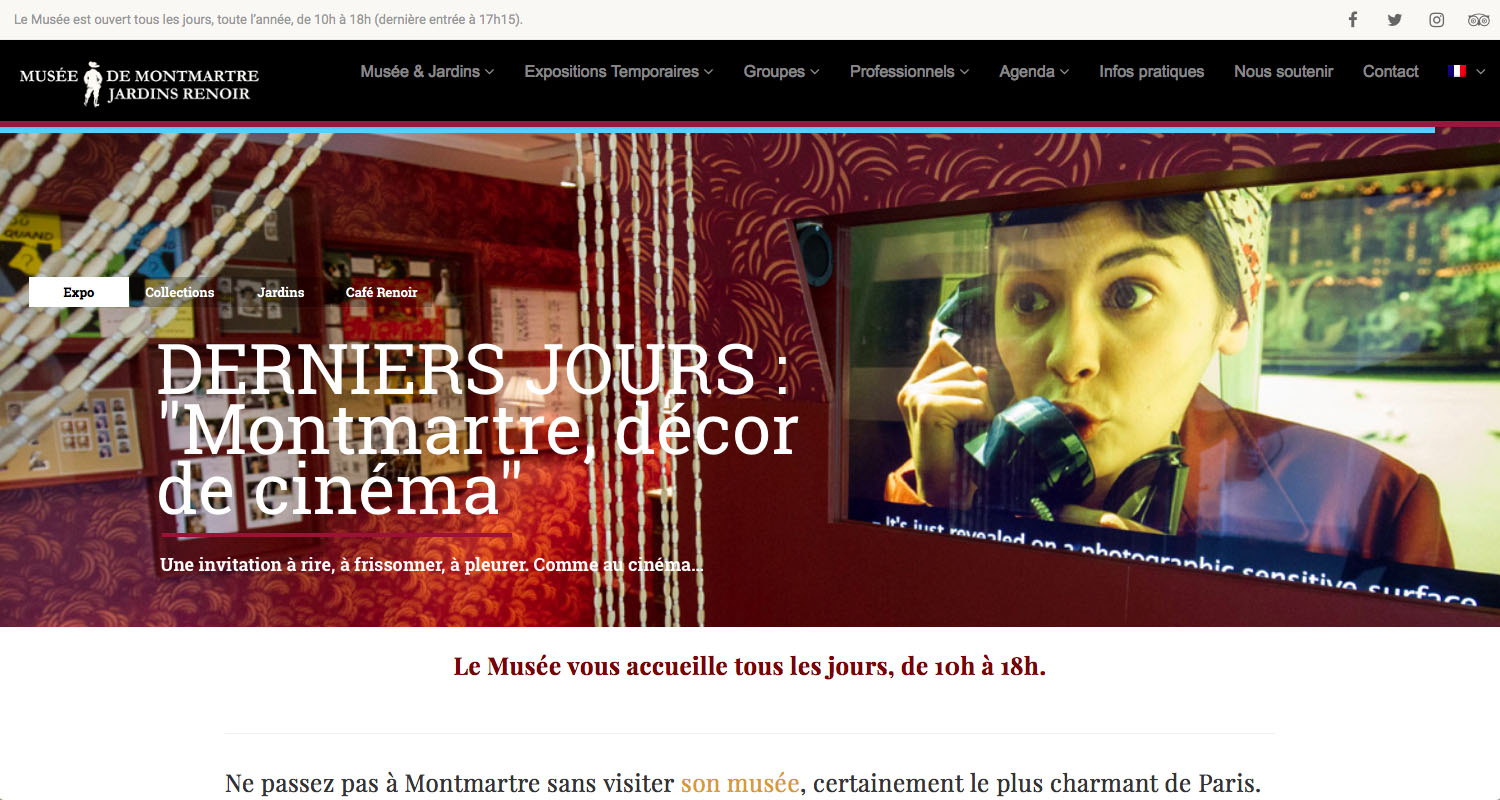The width and height of the screenshot is (1500, 800).
Task: Expand the Expositions Temporaires dropdown
Action: [x=619, y=72]
